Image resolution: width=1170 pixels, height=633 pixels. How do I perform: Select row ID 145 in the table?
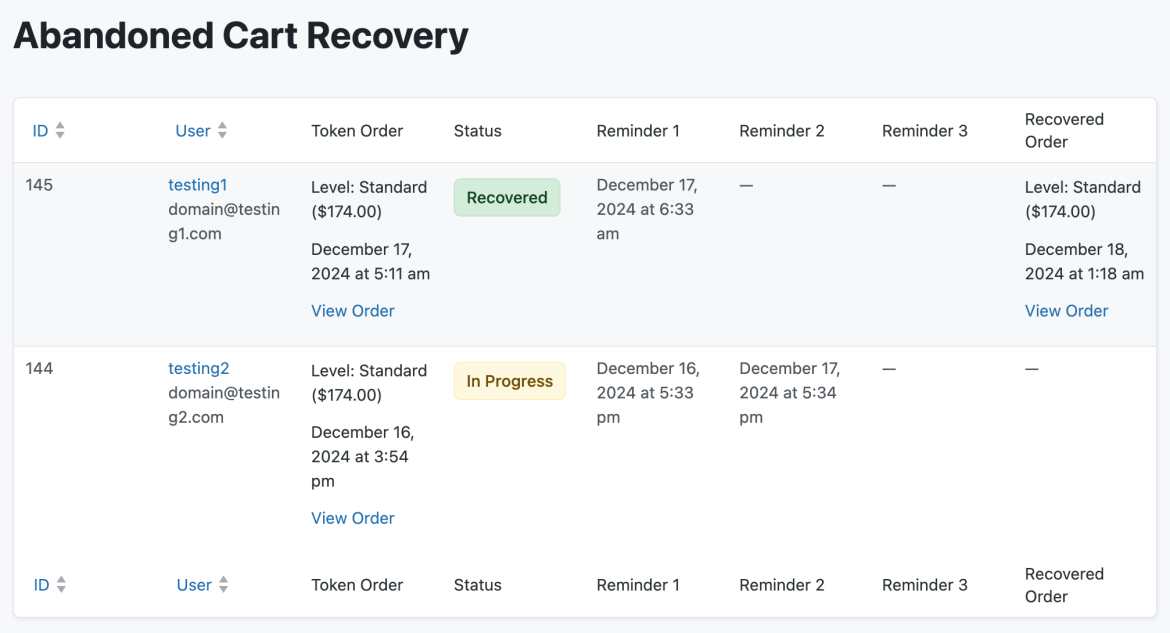point(39,184)
